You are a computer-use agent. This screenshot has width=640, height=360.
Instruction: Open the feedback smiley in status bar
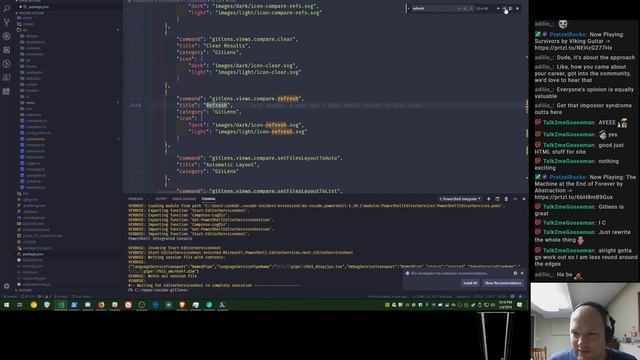pos(513,297)
